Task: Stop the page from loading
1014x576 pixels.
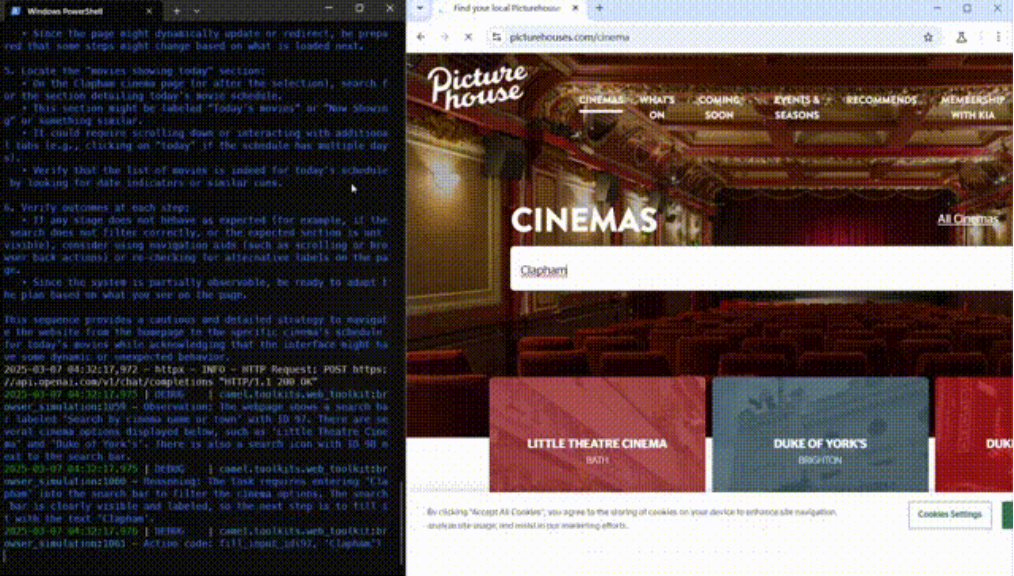Action: tap(468, 37)
